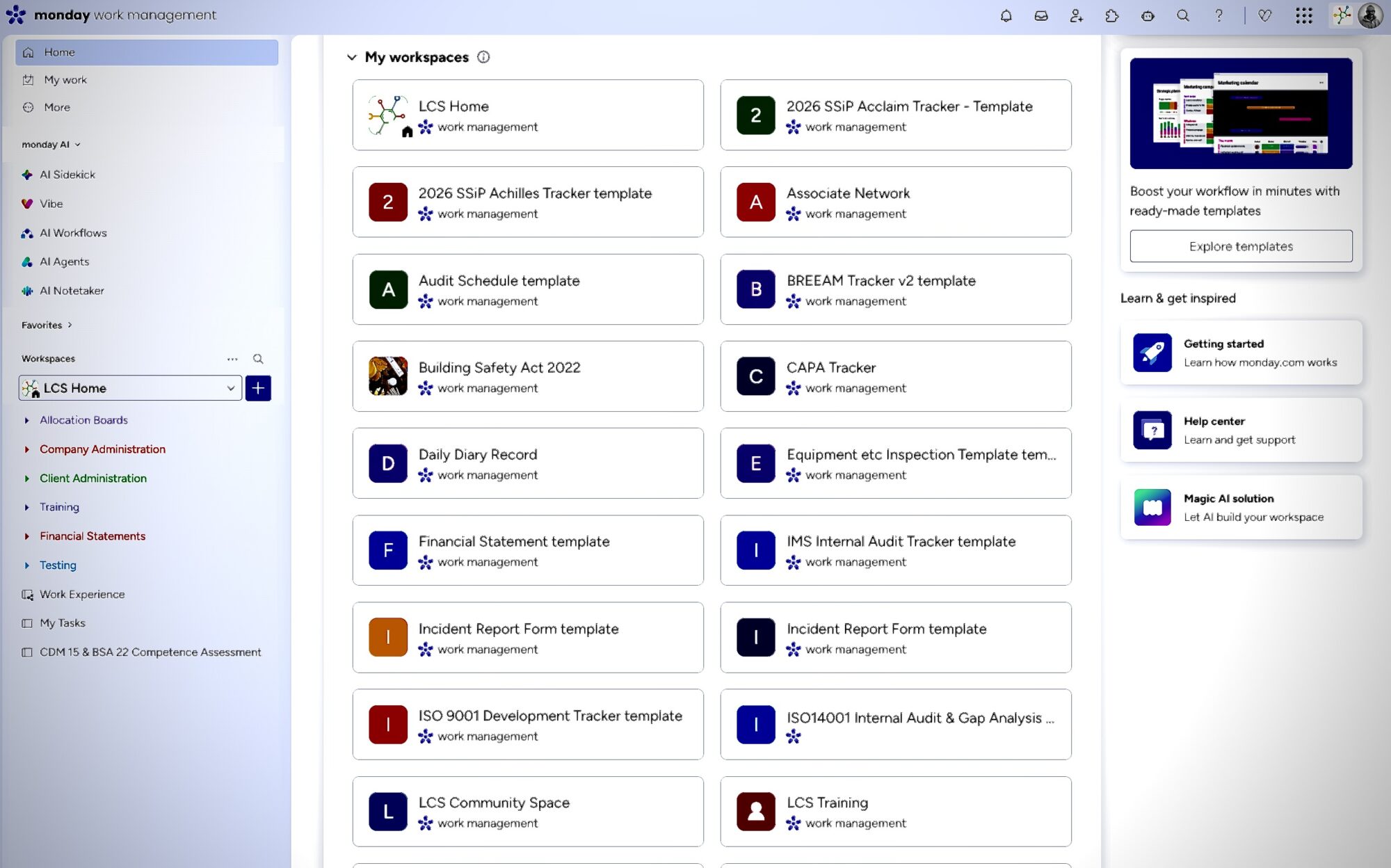This screenshot has height=868, width=1391.
Task: Collapse the My workspaces section
Action: [x=352, y=57]
